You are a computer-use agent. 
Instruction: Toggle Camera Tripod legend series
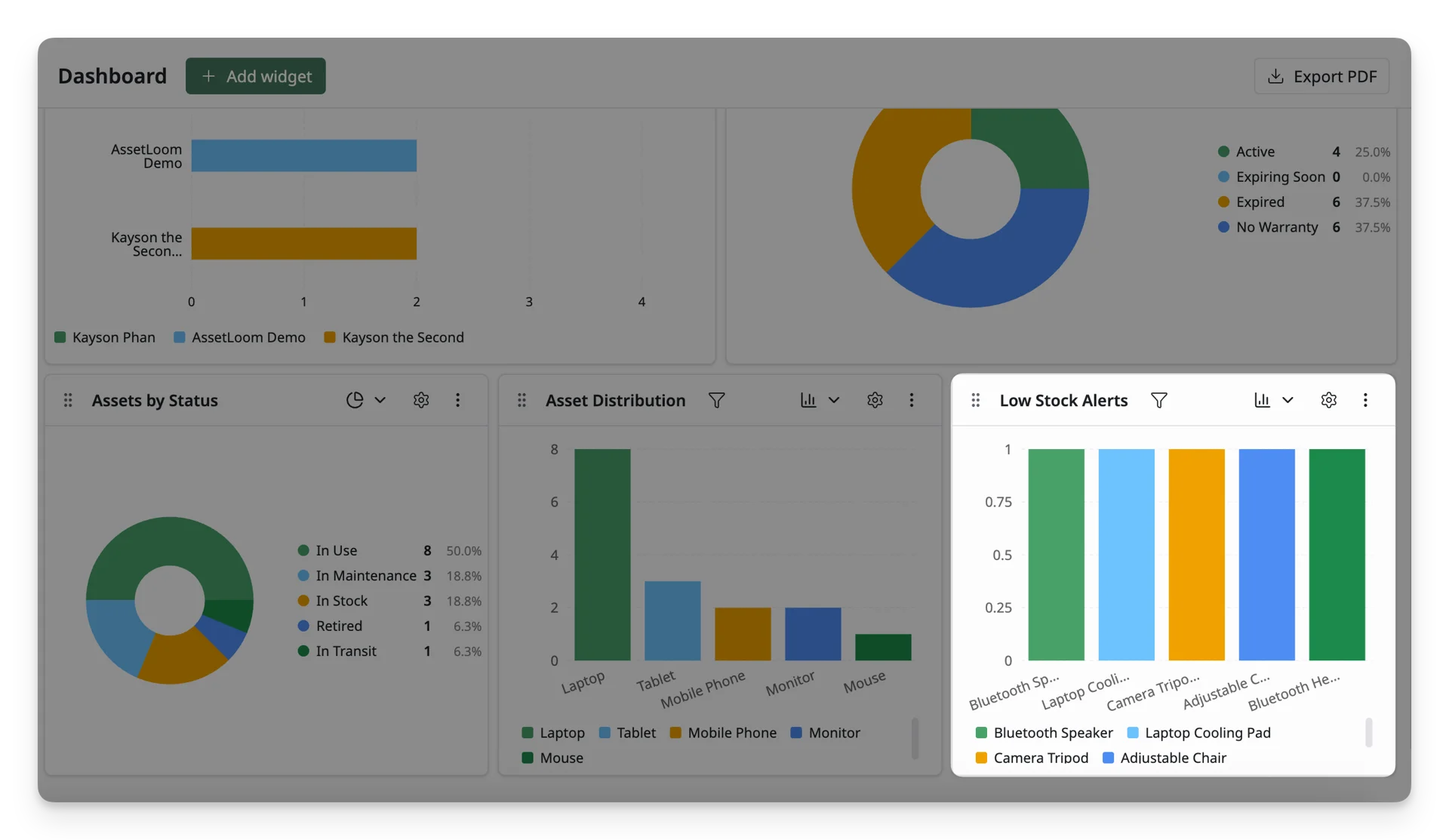point(1032,758)
